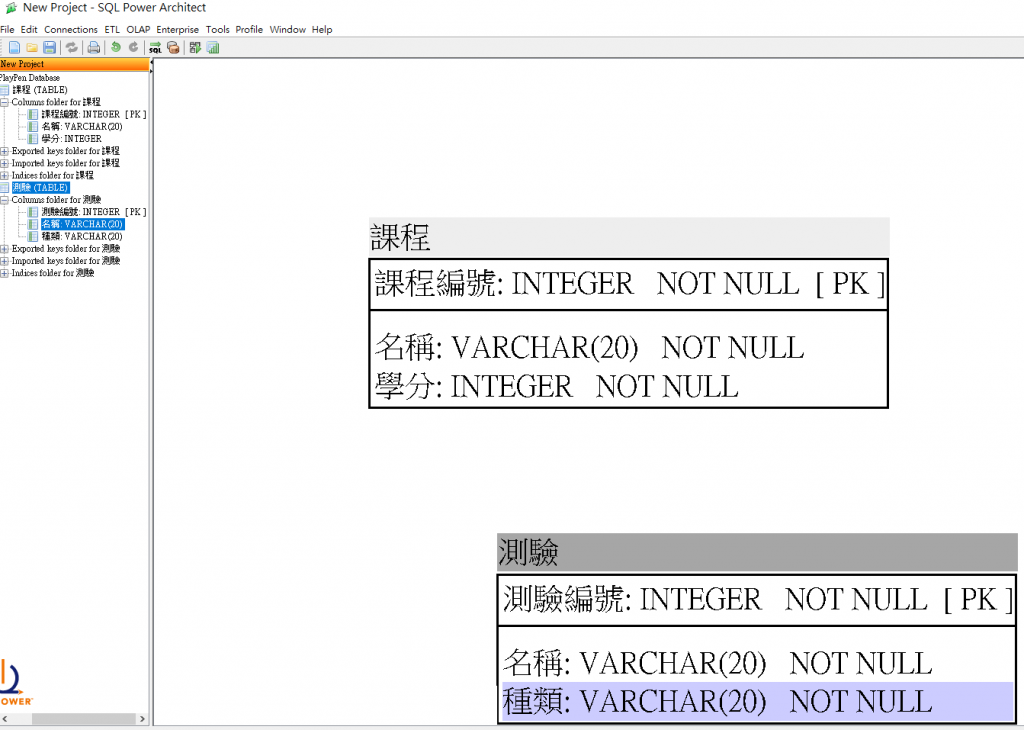Click the New Project toolbar icon

tap(14, 48)
